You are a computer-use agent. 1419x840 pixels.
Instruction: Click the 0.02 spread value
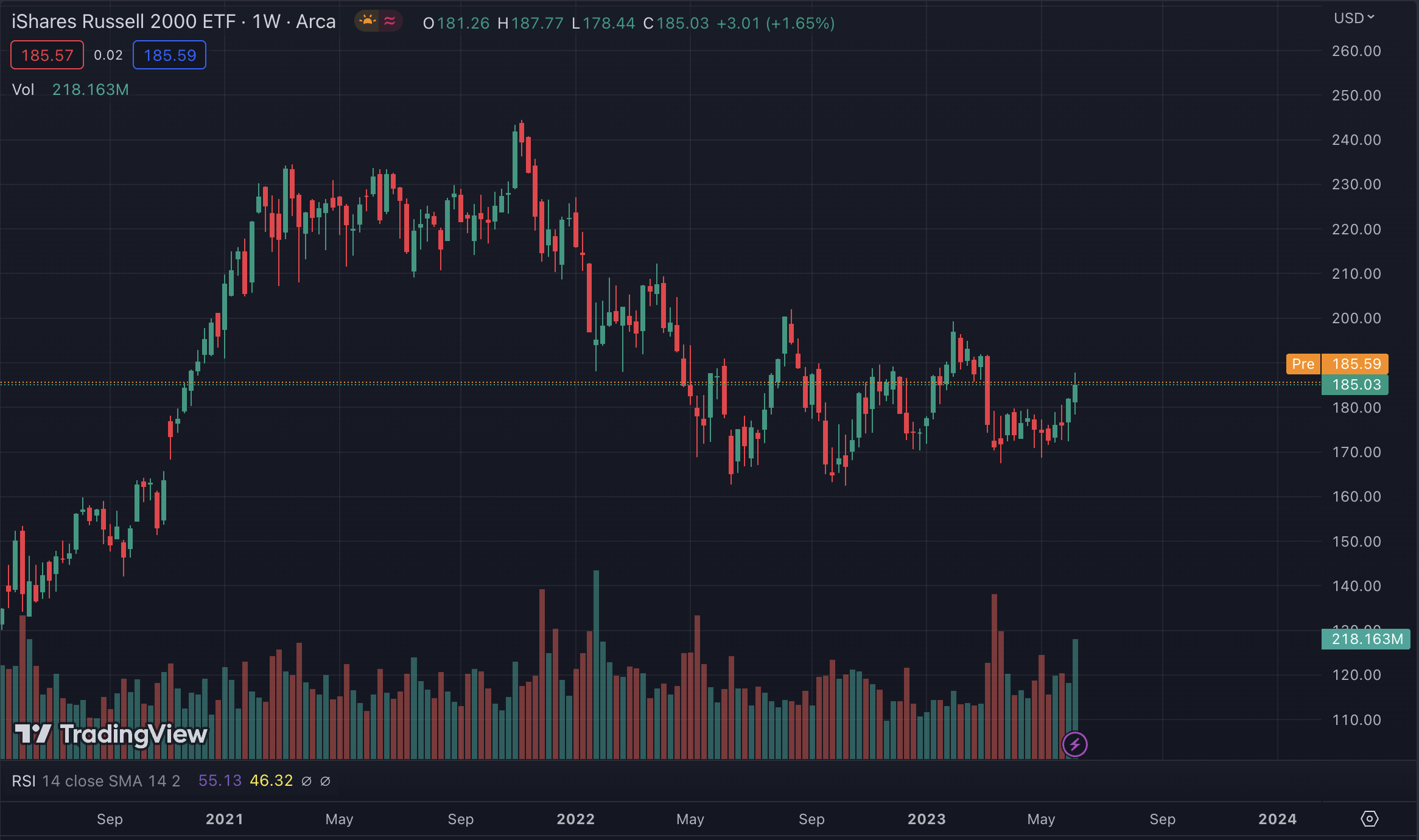tap(108, 55)
